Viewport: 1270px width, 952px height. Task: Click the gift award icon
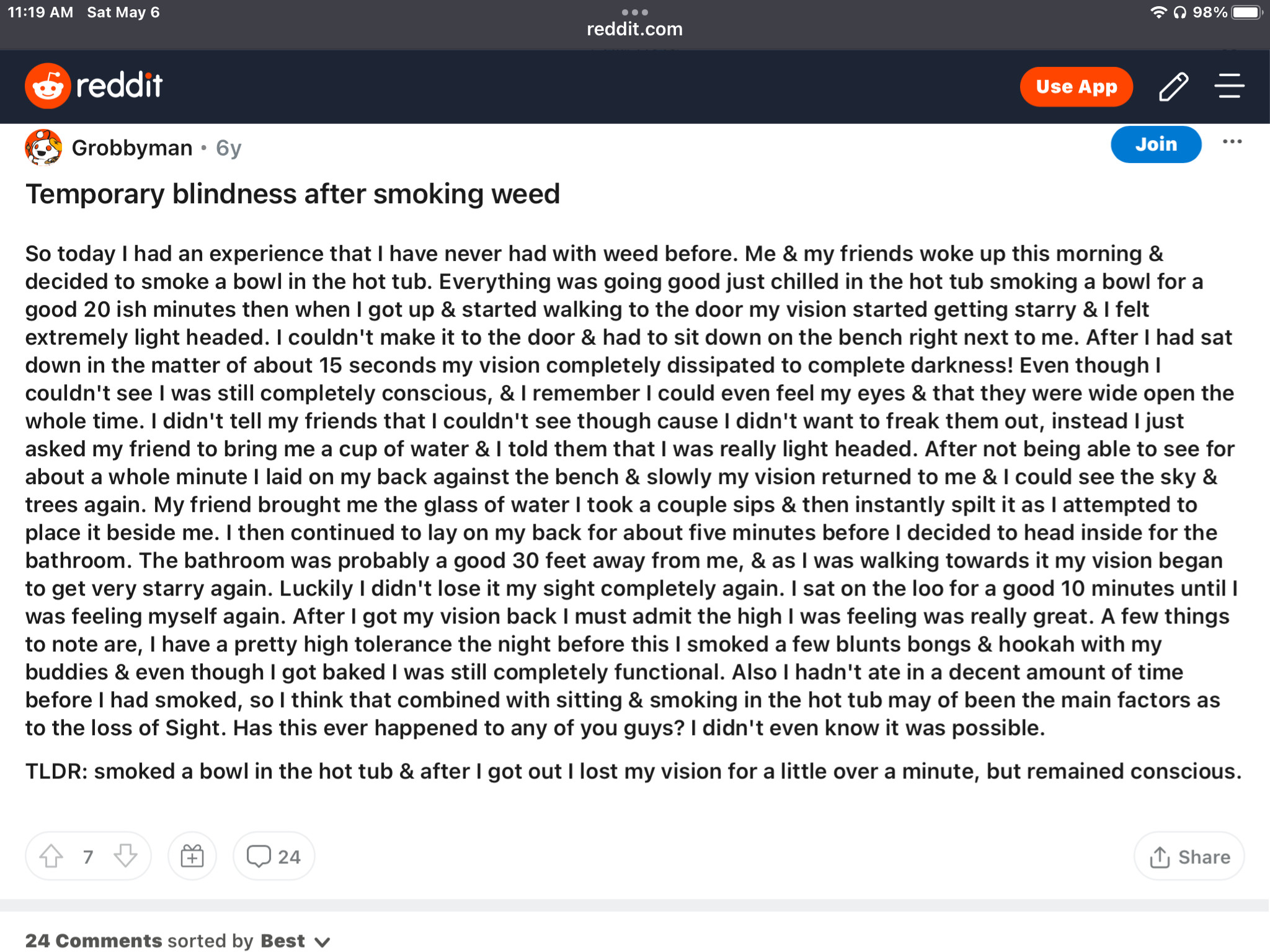192,857
